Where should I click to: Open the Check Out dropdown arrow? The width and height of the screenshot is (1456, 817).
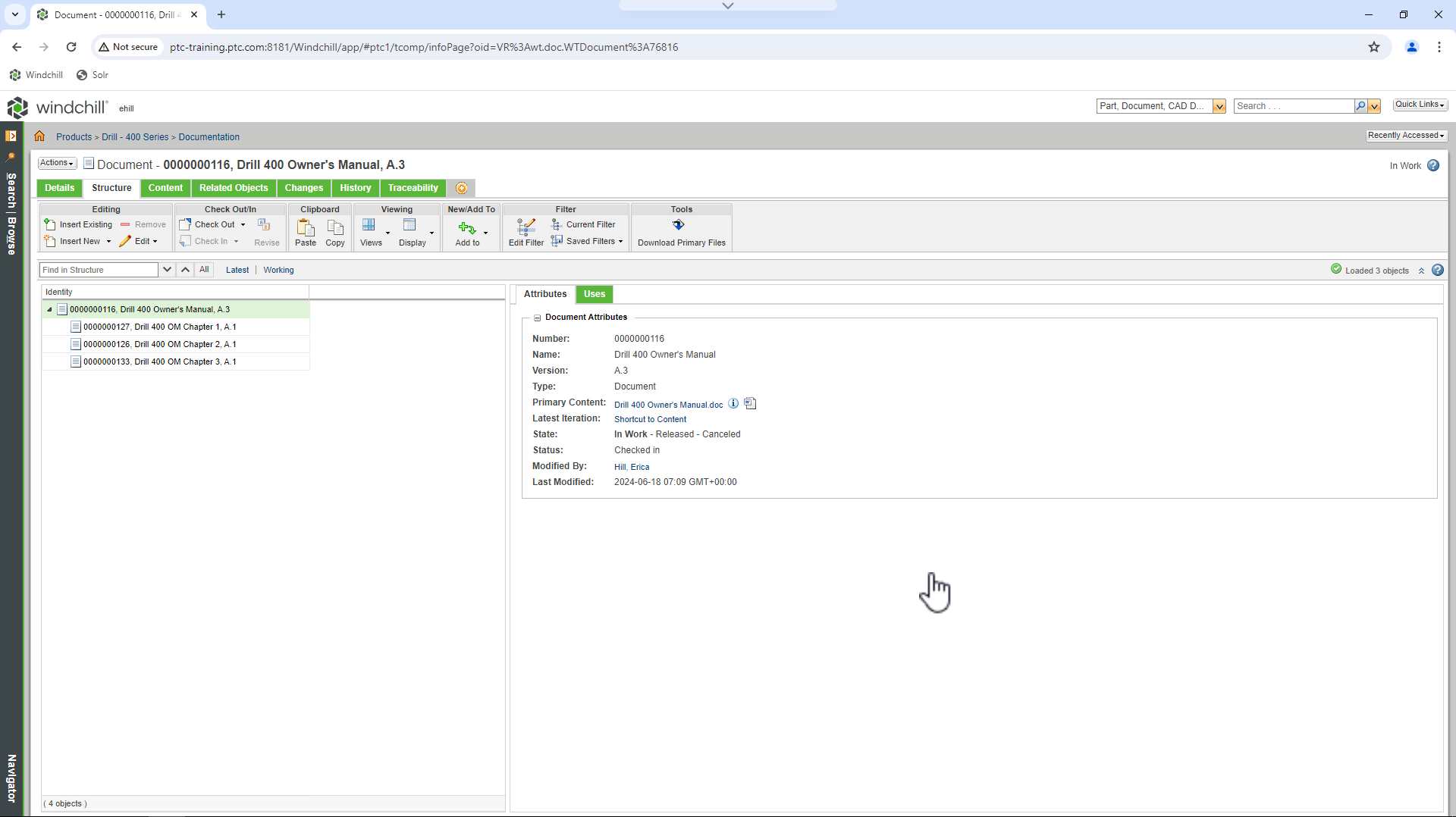(243, 225)
